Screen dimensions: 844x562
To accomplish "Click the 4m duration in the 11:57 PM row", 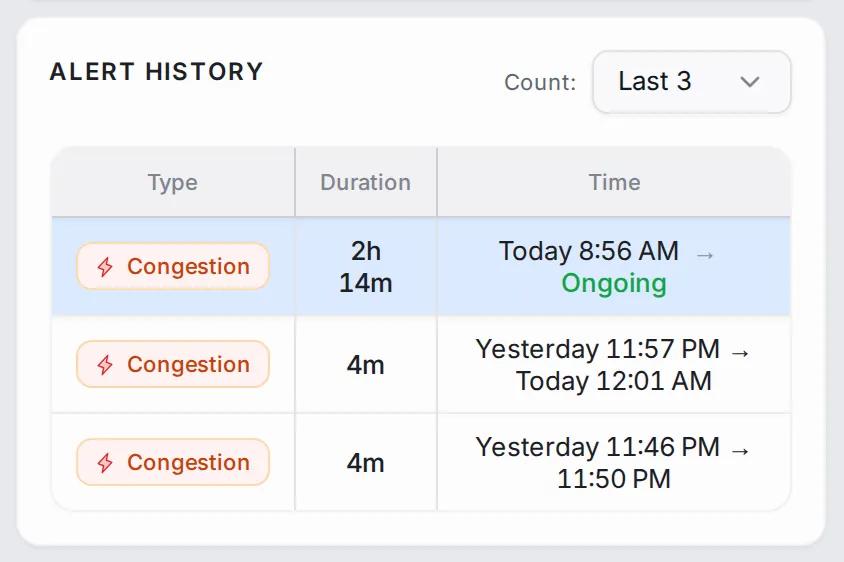I will [365, 365].
